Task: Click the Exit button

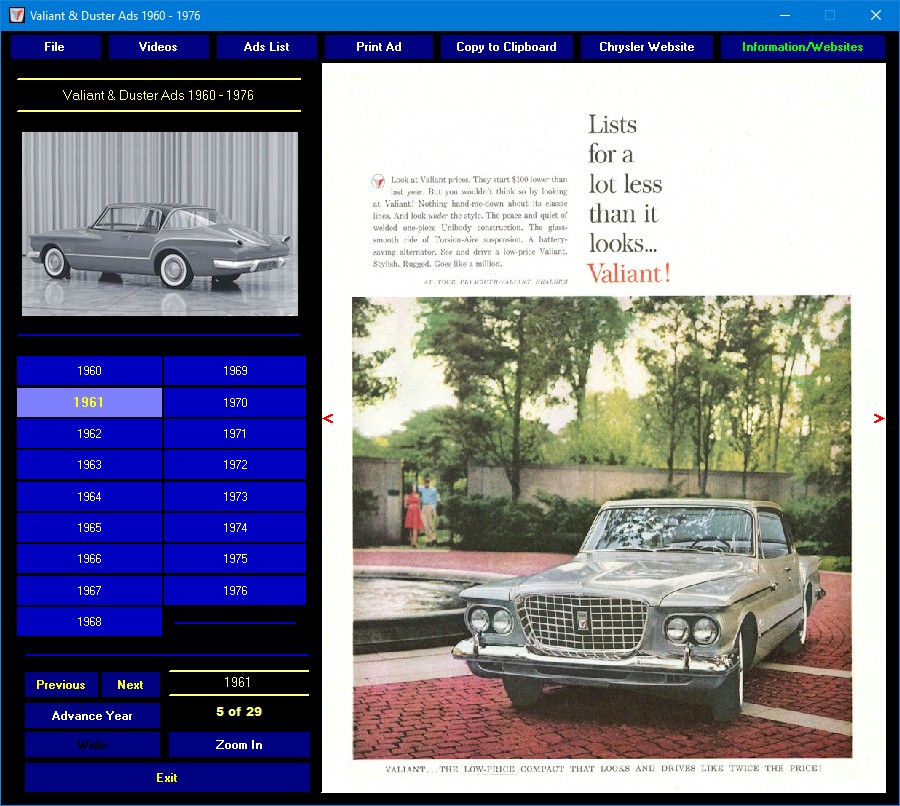Action: point(167,778)
